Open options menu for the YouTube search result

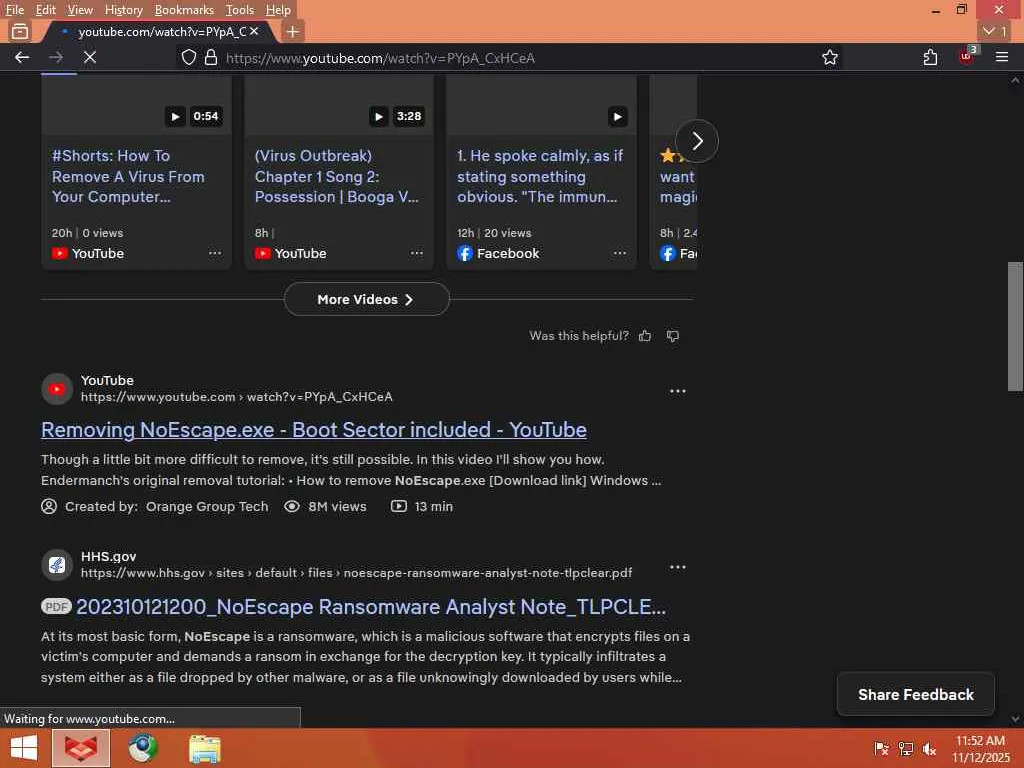[x=678, y=391]
